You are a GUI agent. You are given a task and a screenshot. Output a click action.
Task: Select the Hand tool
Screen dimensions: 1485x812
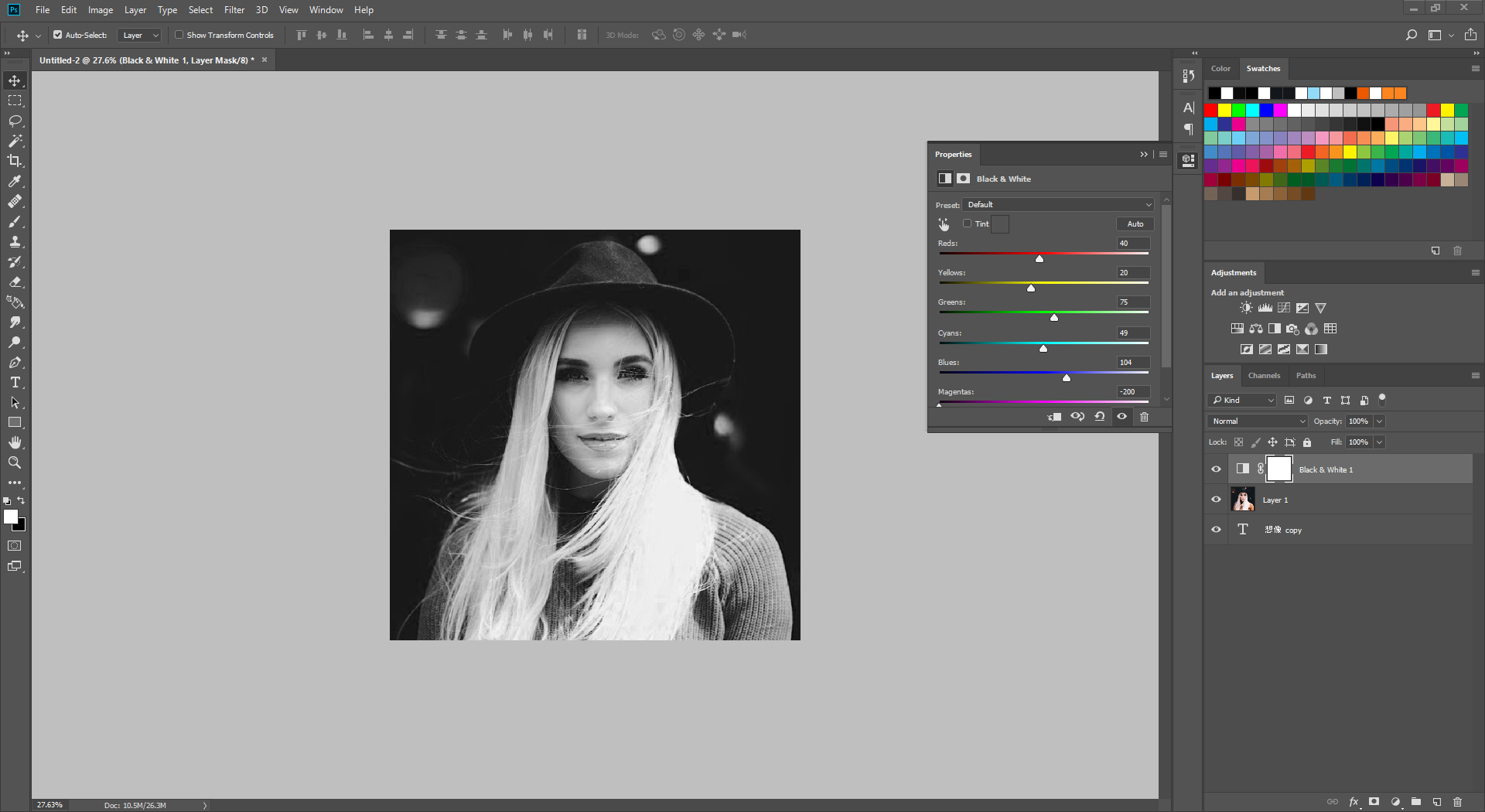click(15, 442)
